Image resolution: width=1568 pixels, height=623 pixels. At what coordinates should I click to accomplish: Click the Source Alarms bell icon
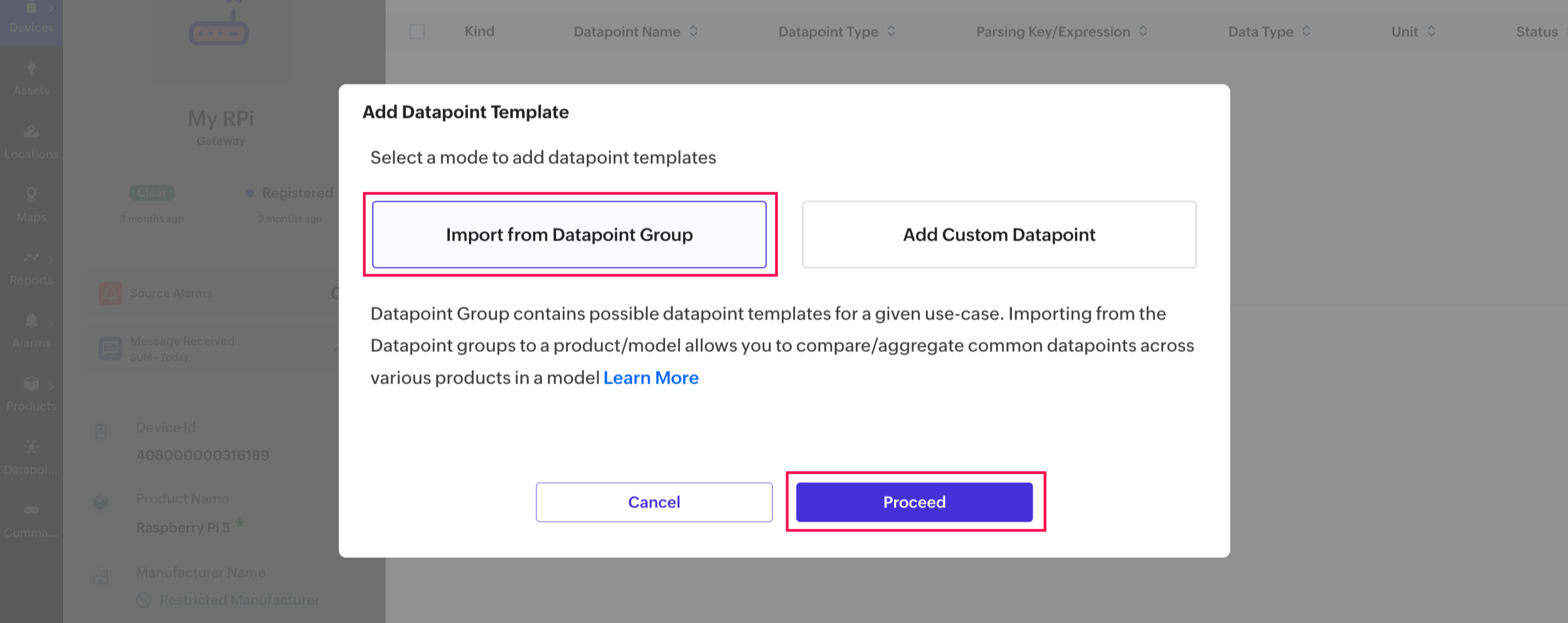(x=110, y=294)
